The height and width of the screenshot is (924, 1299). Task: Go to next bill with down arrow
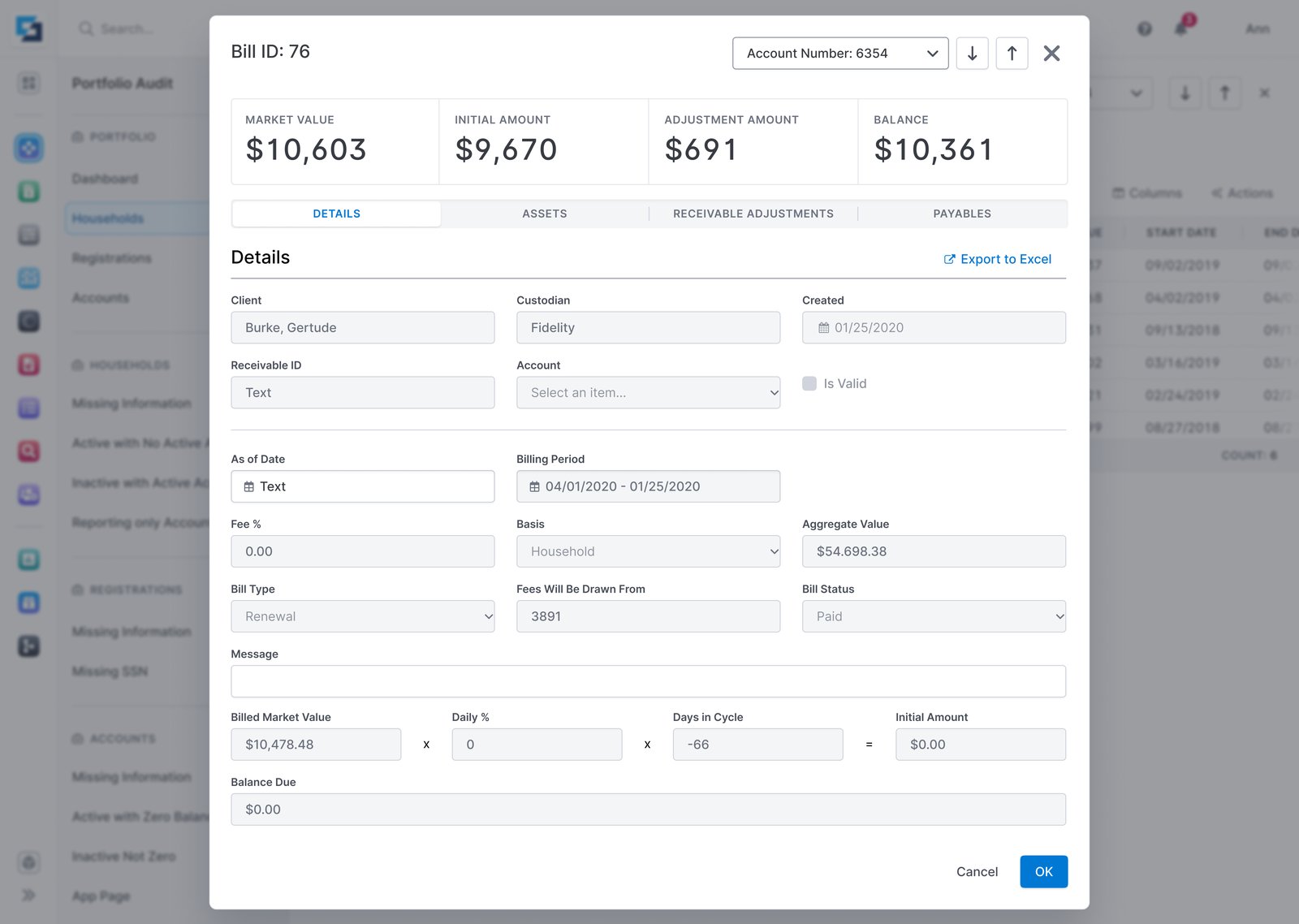pyautogui.click(x=972, y=54)
